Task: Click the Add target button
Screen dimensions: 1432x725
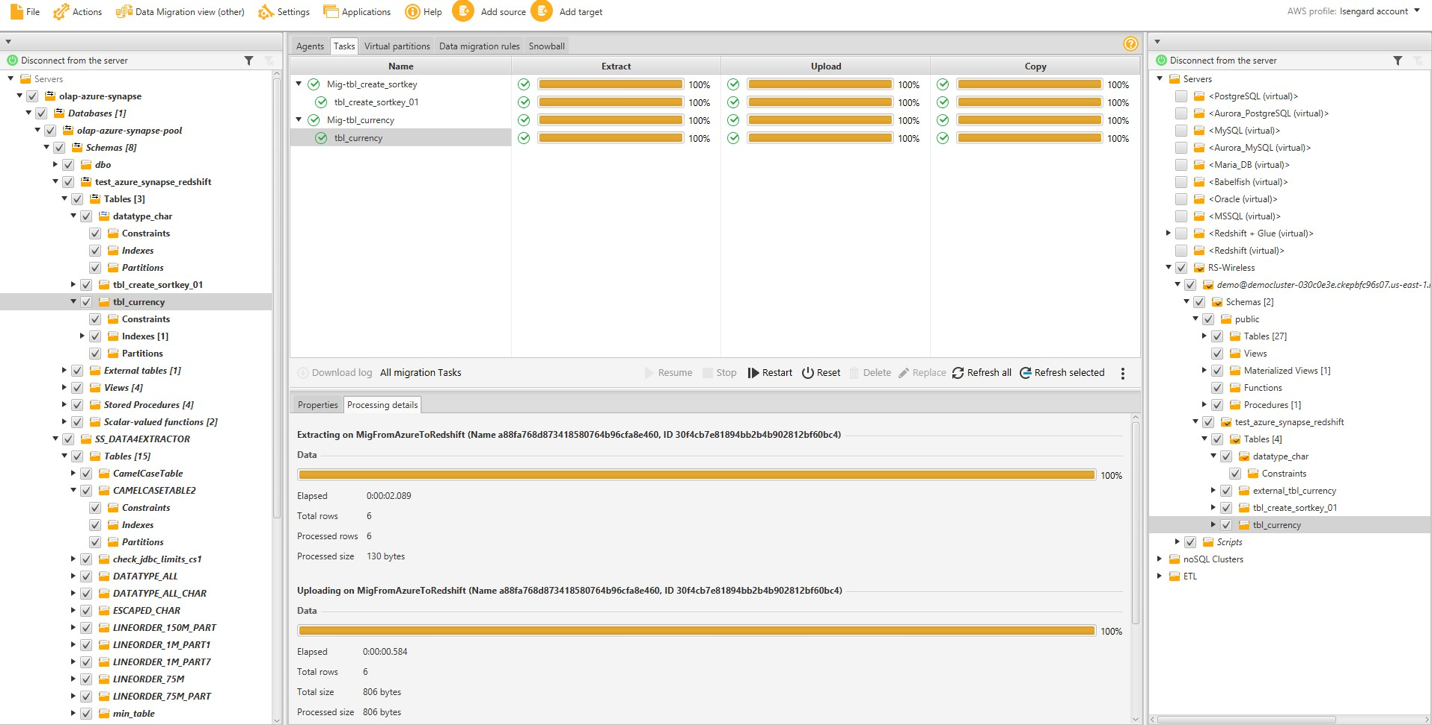Action: (x=566, y=12)
